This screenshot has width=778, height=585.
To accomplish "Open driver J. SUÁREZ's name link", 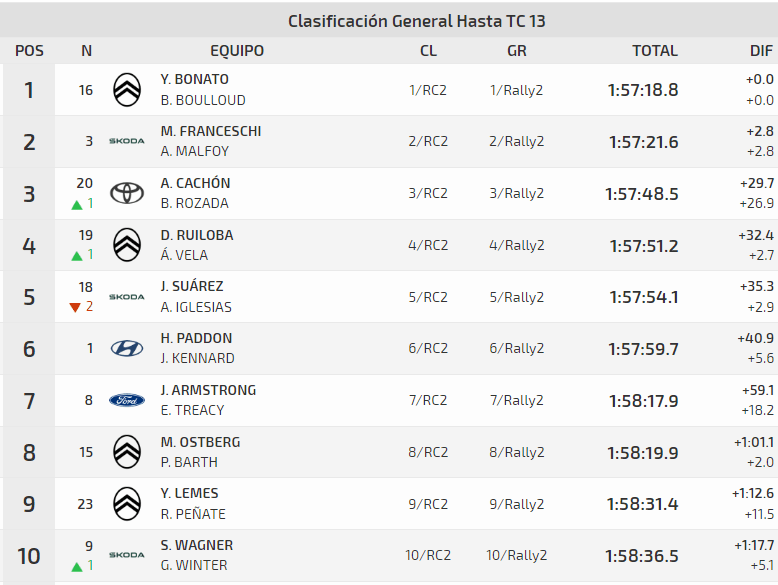I will [192, 287].
